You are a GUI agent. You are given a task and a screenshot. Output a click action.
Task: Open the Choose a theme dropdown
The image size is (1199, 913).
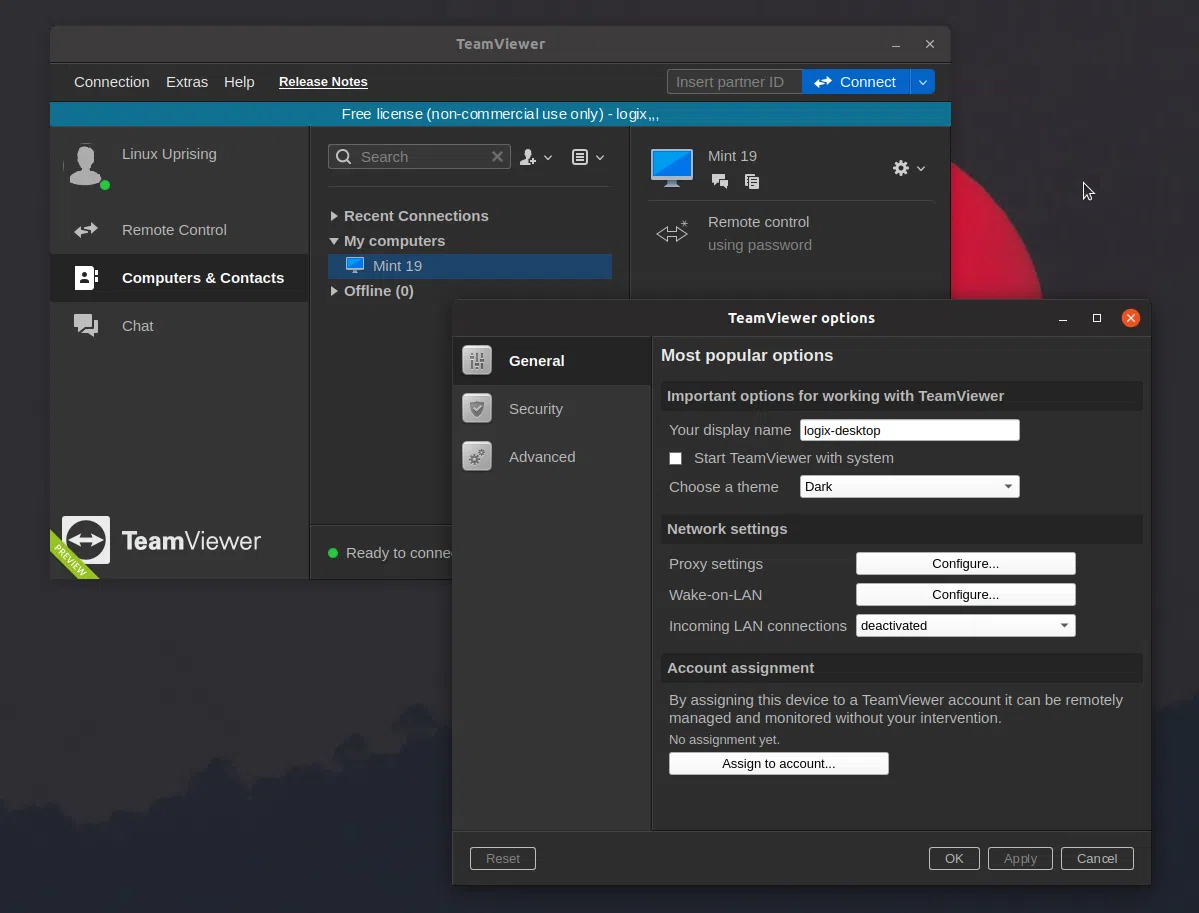(909, 486)
